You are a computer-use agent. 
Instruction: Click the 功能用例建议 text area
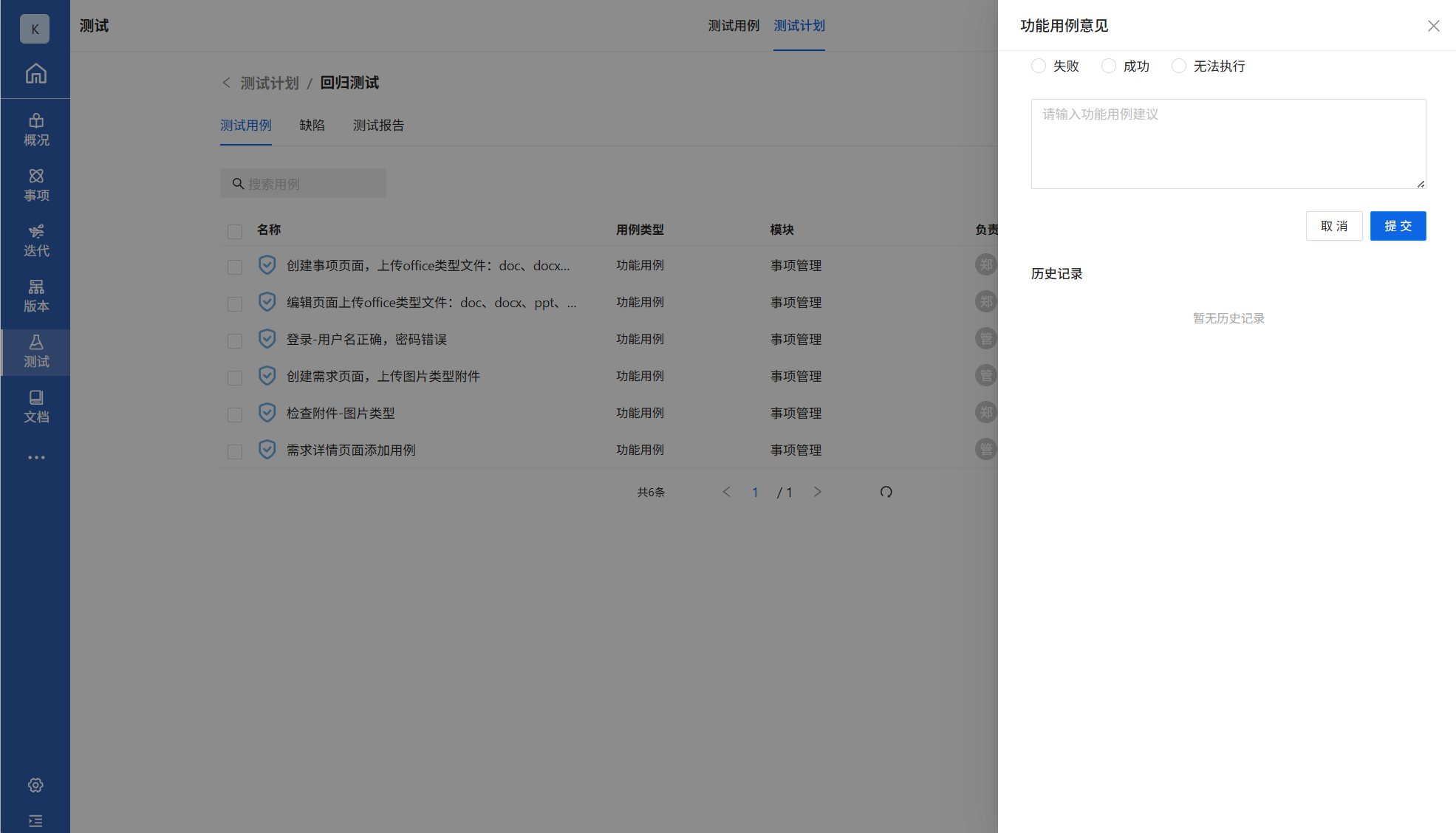click(x=1228, y=144)
